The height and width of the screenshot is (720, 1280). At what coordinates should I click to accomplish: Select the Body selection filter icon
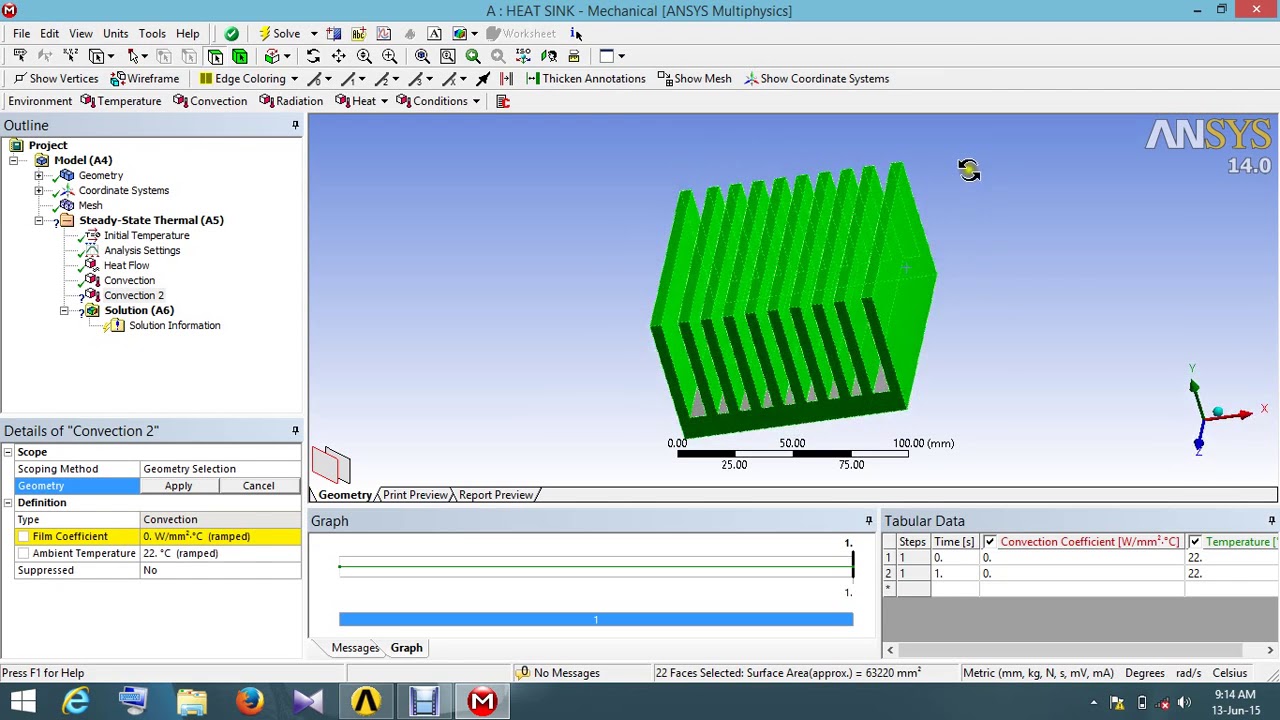(x=240, y=56)
